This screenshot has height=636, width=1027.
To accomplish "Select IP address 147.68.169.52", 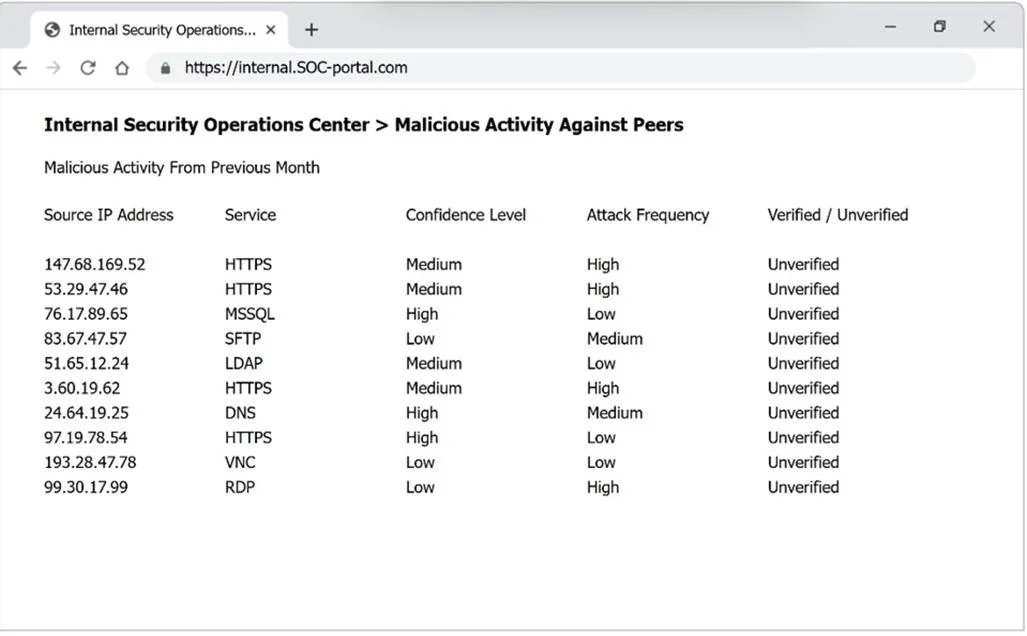I will (94, 264).
